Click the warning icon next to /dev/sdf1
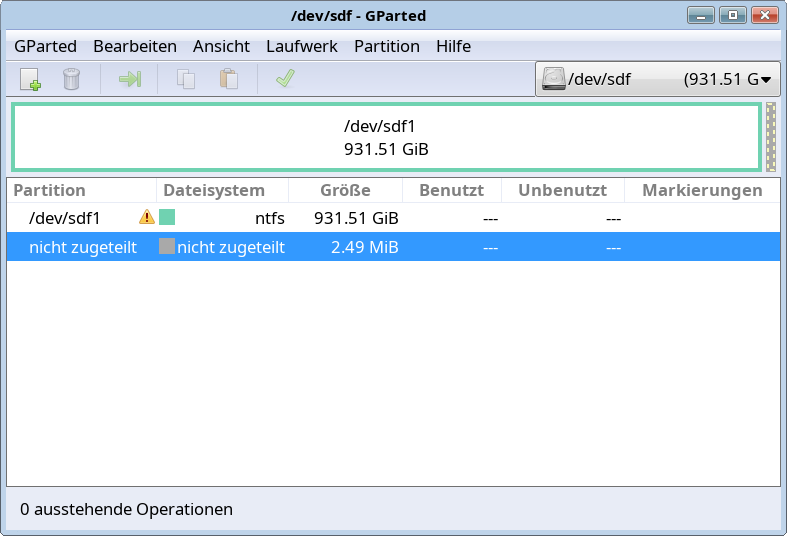This screenshot has height=536, width=787. 147,217
